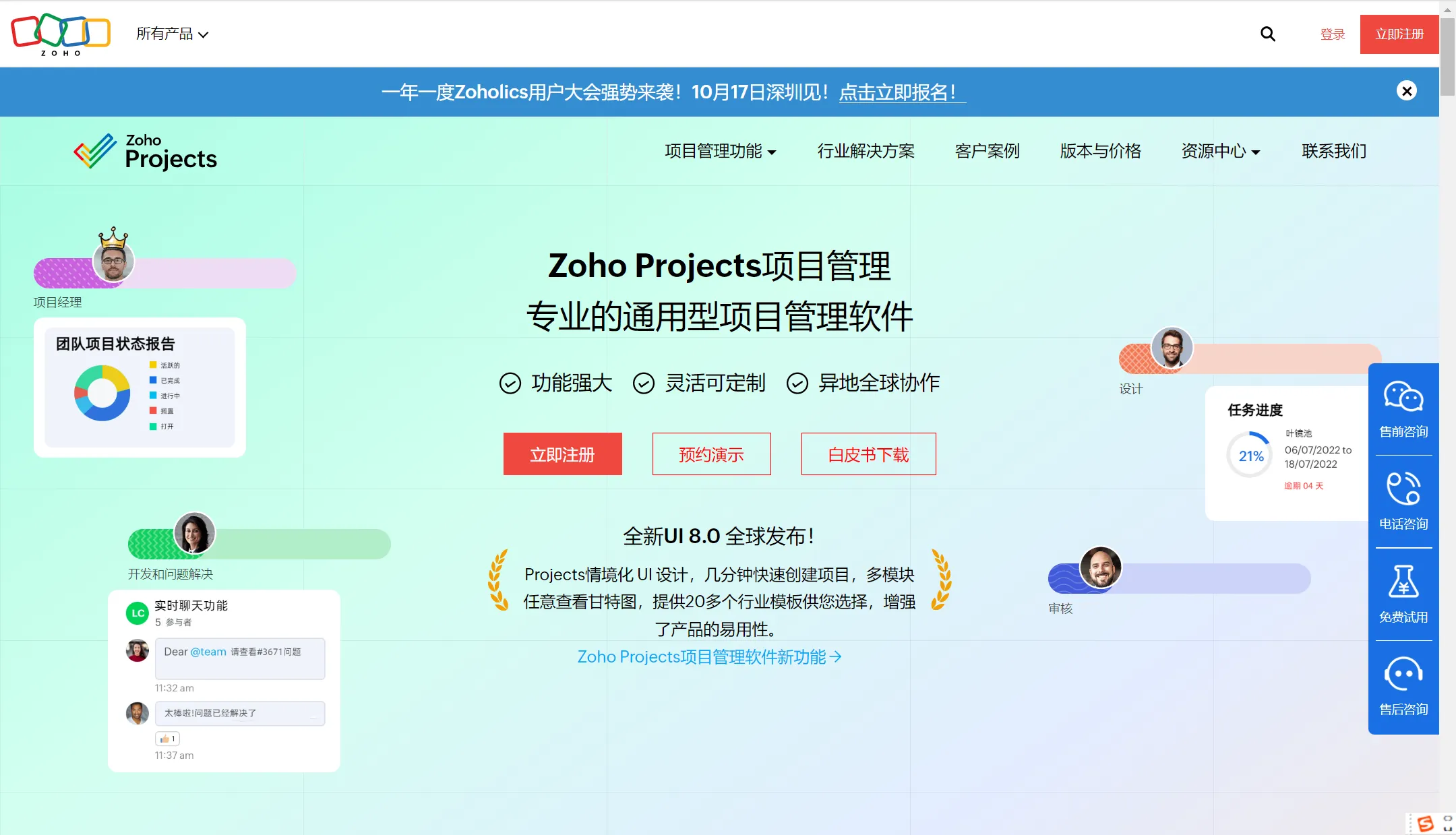This screenshot has width=1456, height=835.
Task: Open pre-sales consultation (售前咨询) chat icon
Action: pos(1403,396)
